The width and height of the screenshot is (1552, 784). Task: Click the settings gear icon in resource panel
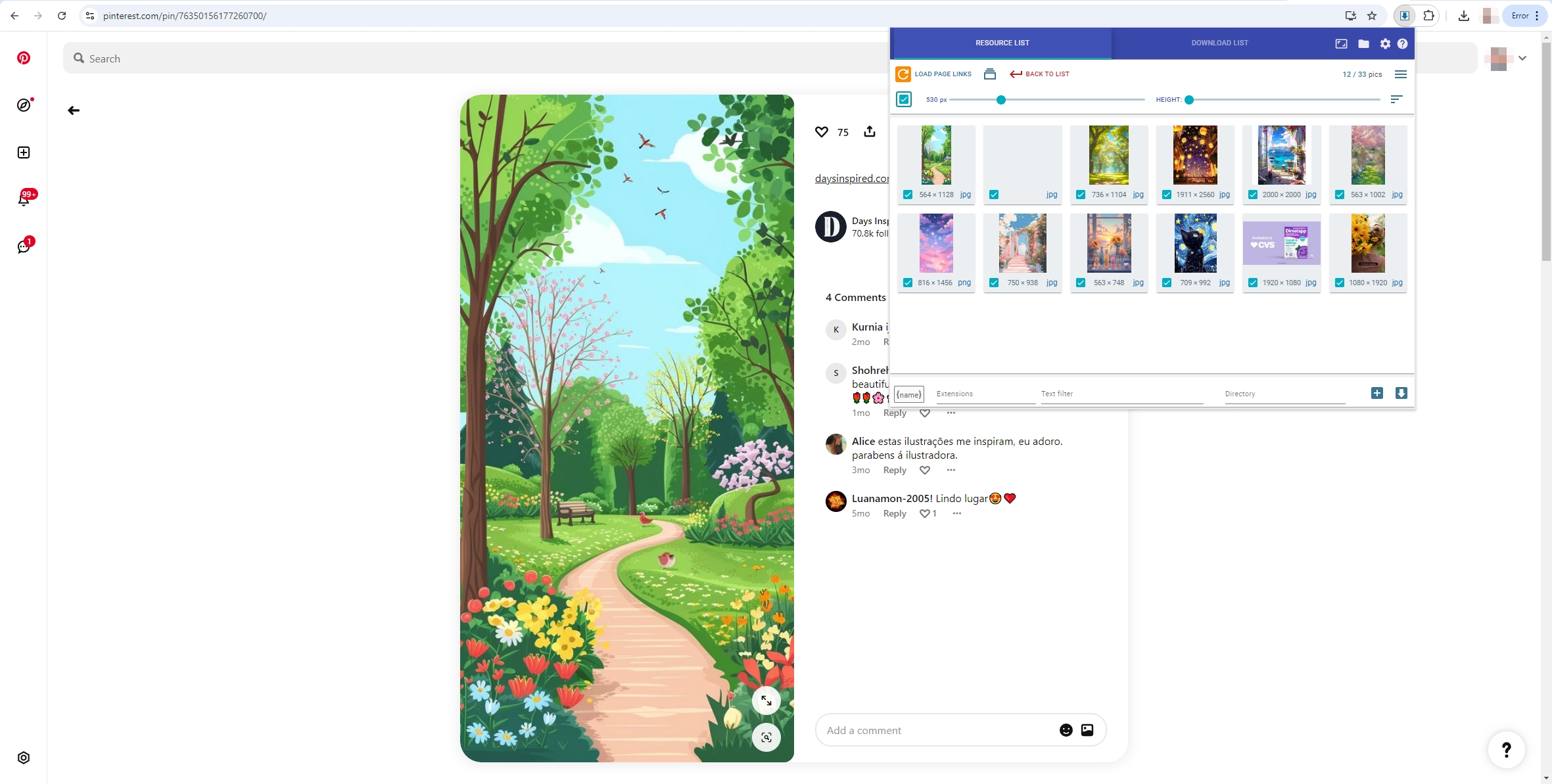[1385, 43]
